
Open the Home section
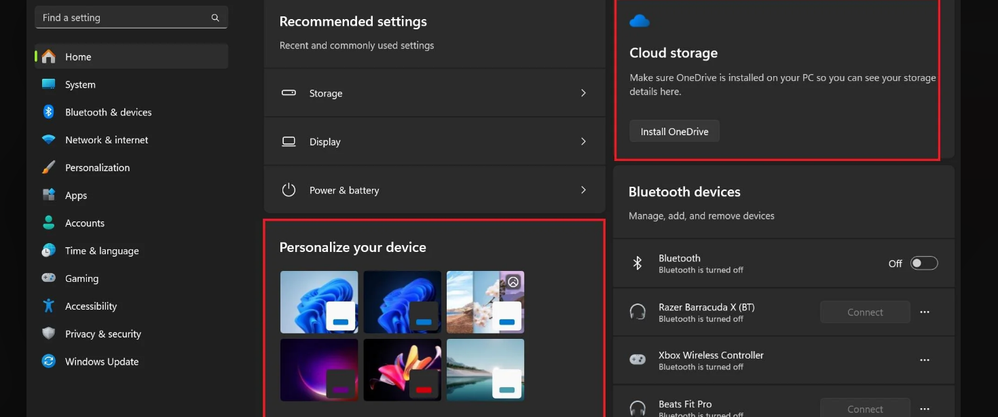(131, 57)
